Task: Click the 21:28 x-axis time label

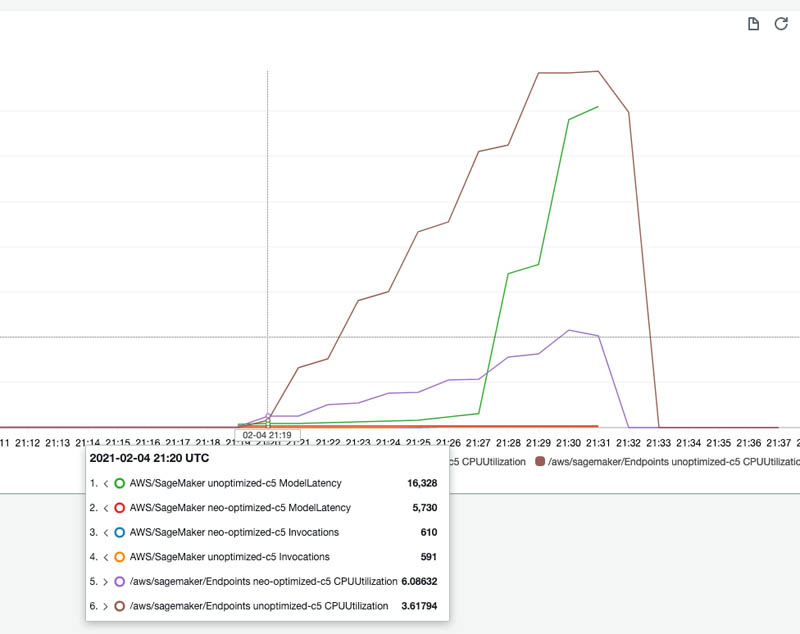Action: [x=508, y=443]
